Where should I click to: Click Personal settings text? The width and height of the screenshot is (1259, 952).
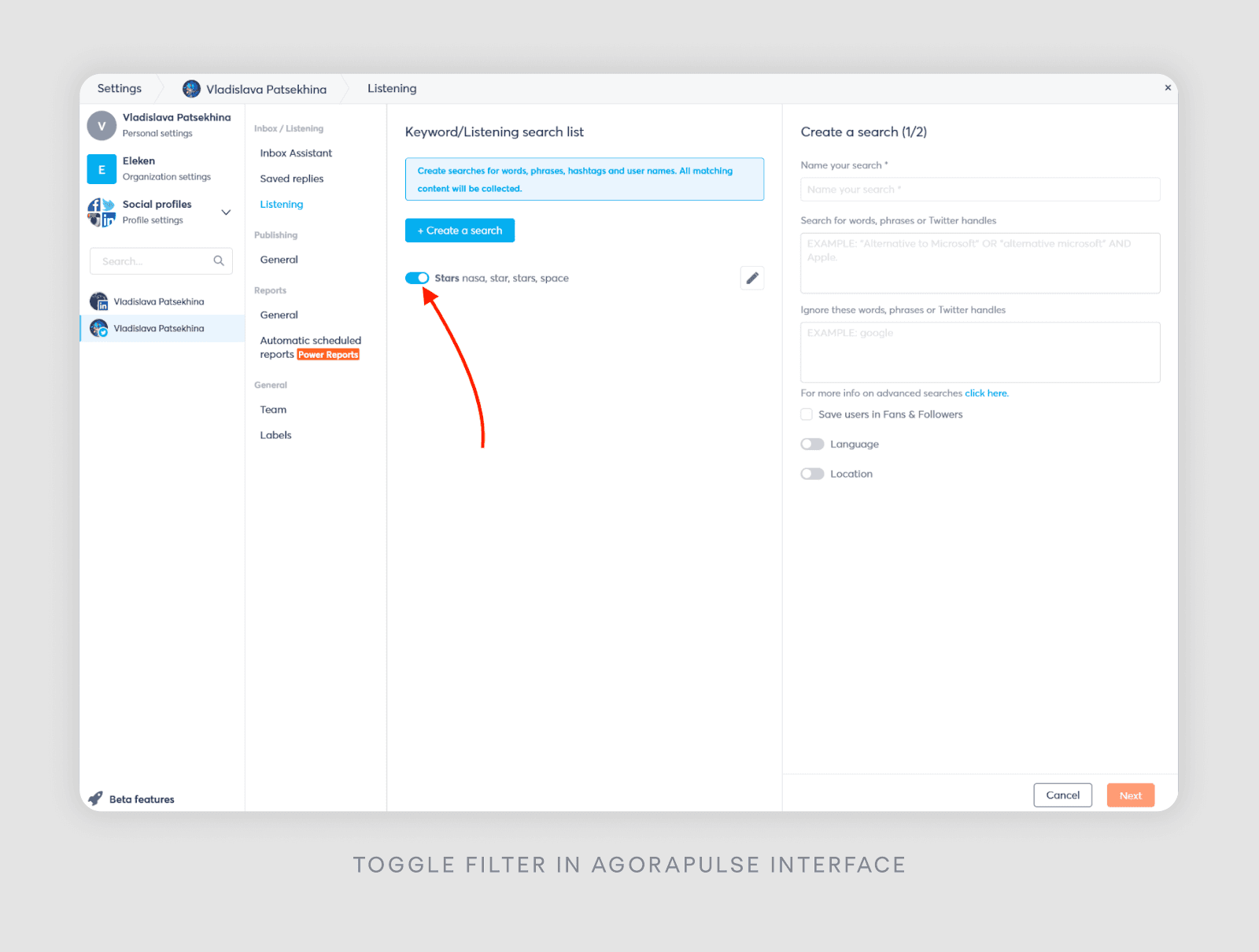click(157, 134)
